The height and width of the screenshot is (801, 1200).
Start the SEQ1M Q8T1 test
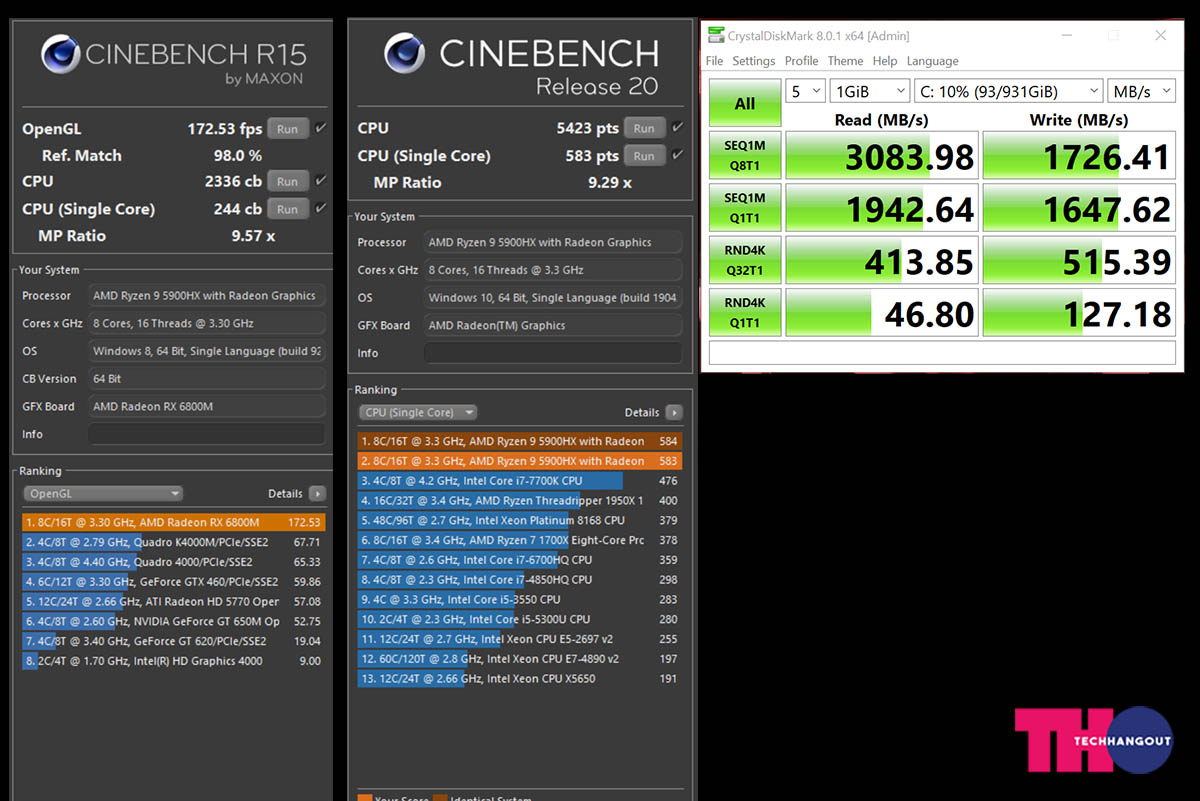(744, 157)
